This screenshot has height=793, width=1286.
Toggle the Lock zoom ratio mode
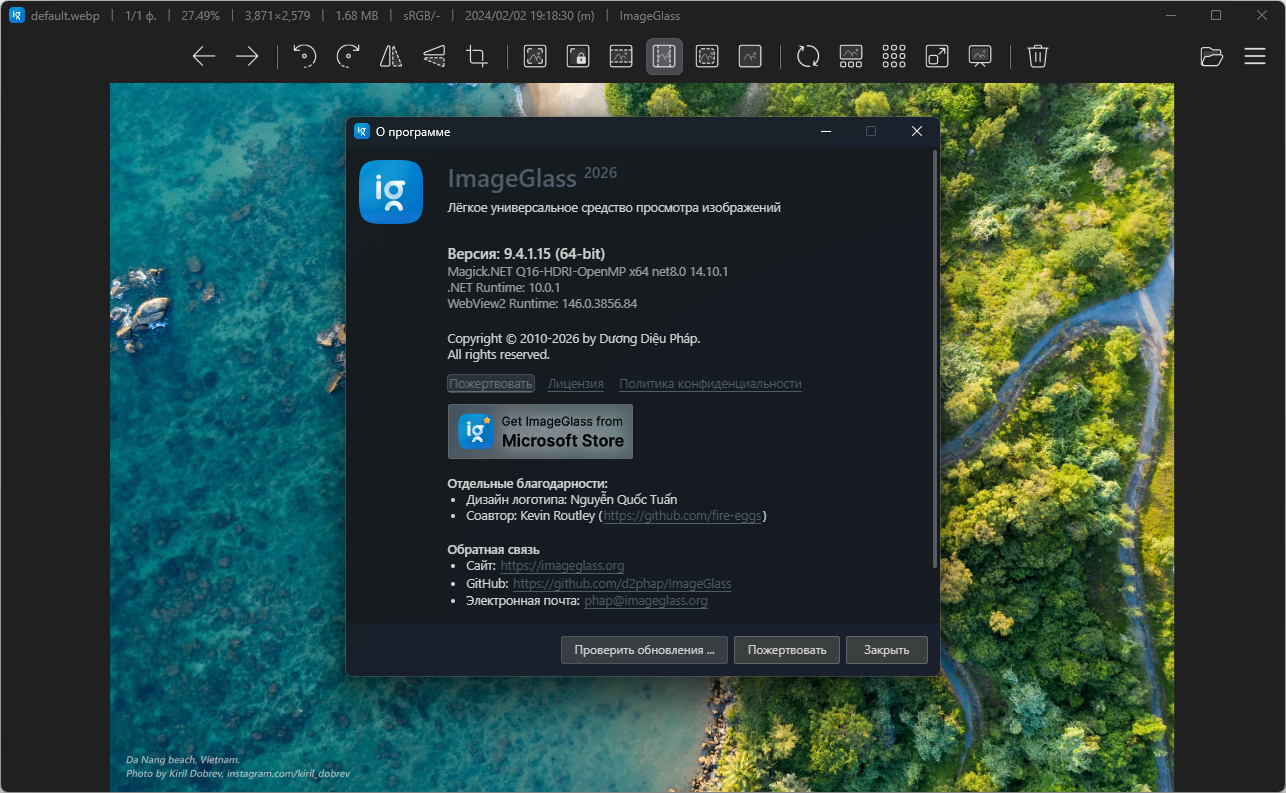[x=578, y=56]
